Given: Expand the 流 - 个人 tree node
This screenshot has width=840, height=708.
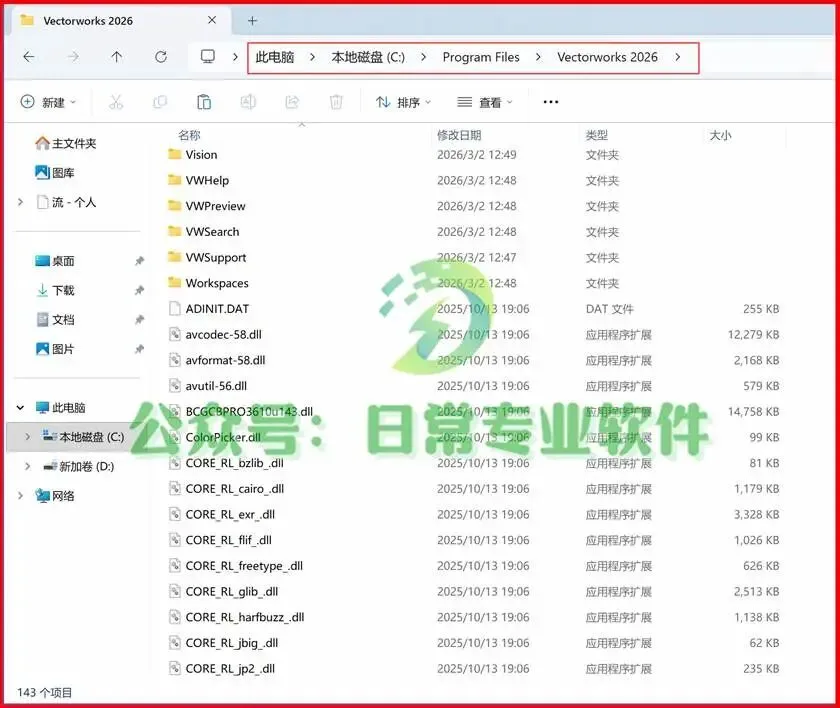Looking at the screenshot, I should [x=20, y=202].
